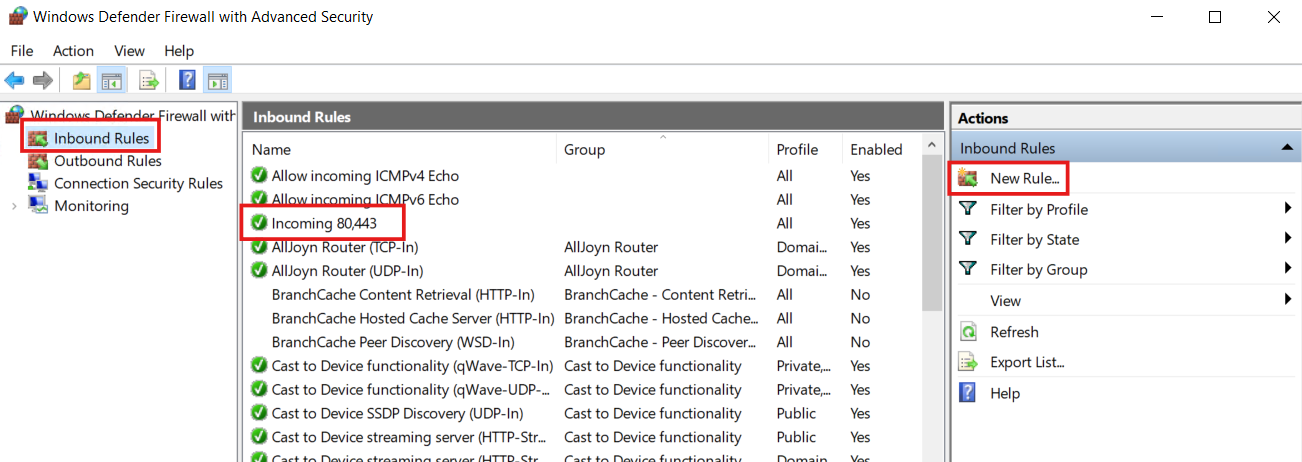The width and height of the screenshot is (1302, 462).
Task: Select Outbound Rules in the tree
Action: (x=108, y=161)
